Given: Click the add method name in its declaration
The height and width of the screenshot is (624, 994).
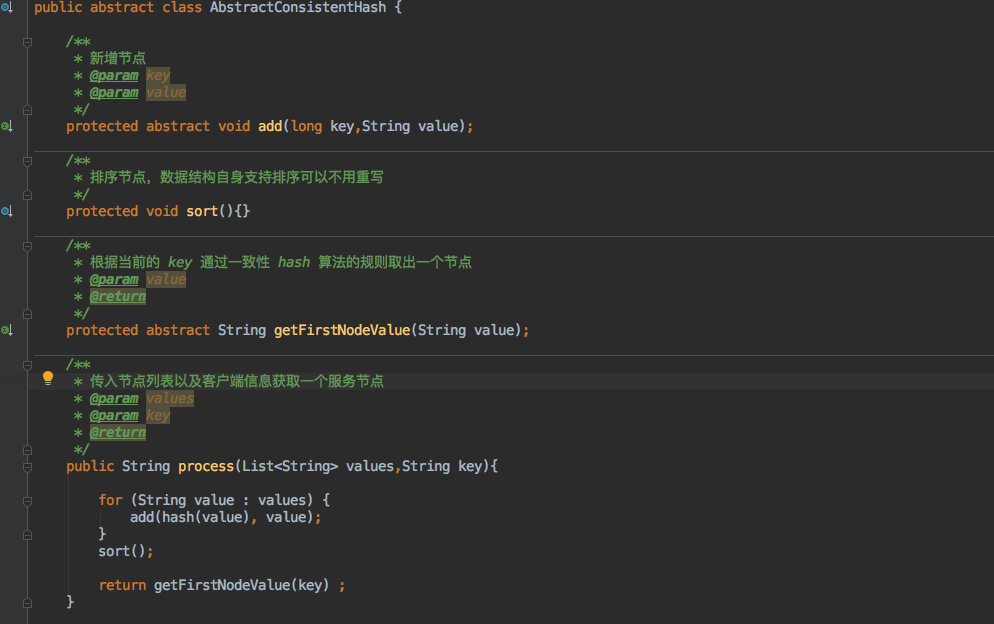Looking at the screenshot, I should 270,127.
